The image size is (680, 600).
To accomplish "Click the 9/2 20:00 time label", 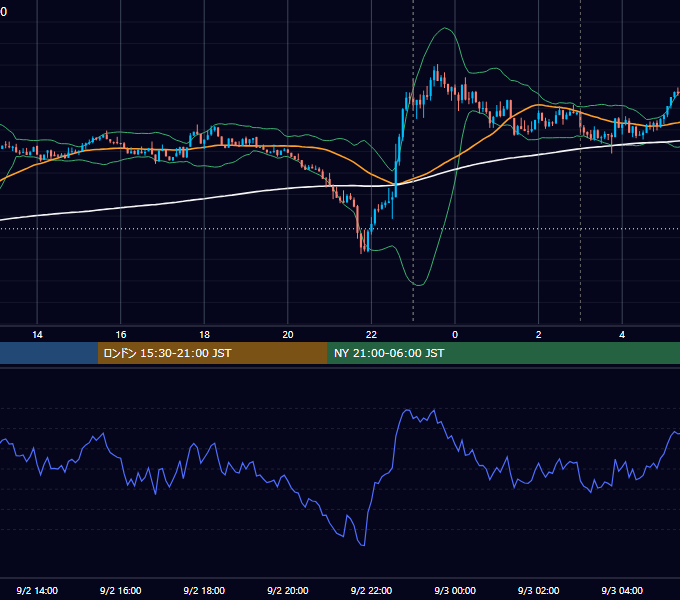I will 288,590.
